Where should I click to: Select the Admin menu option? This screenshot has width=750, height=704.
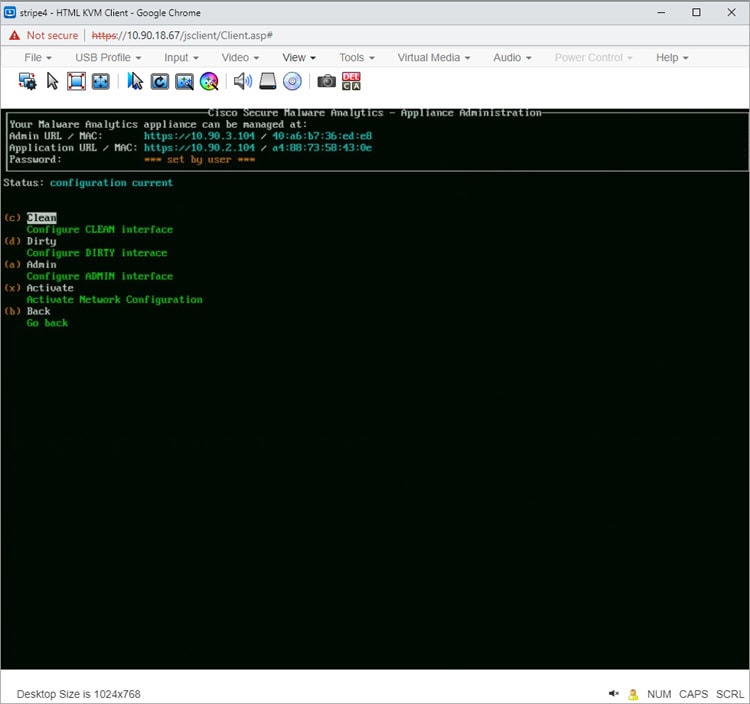(x=41, y=264)
